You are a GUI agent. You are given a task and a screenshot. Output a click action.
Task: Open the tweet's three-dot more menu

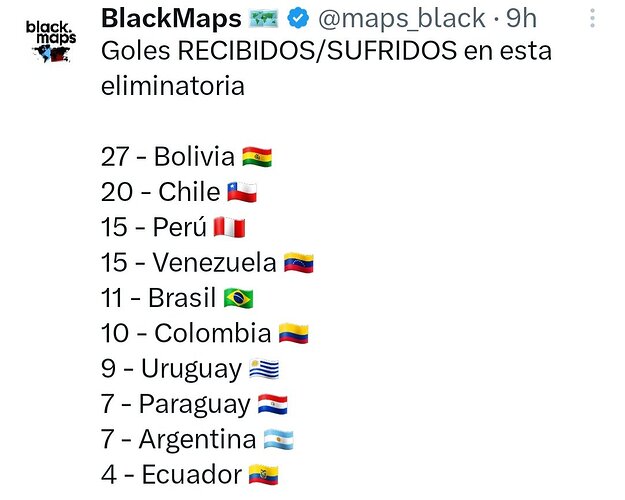[x=592, y=19]
